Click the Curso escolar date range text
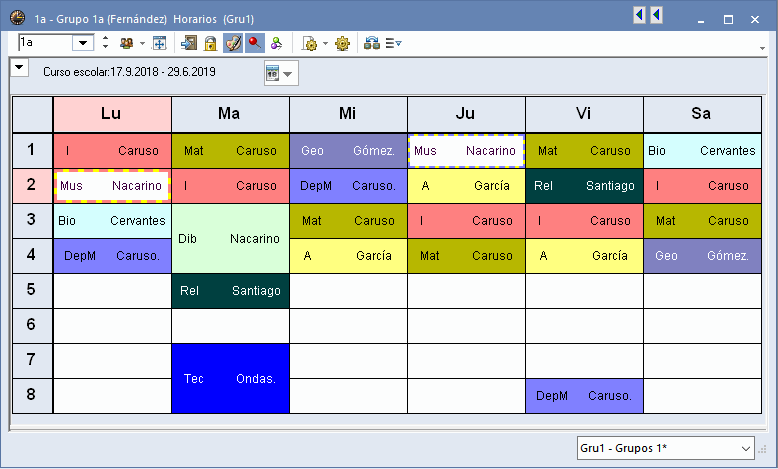 coord(130,72)
